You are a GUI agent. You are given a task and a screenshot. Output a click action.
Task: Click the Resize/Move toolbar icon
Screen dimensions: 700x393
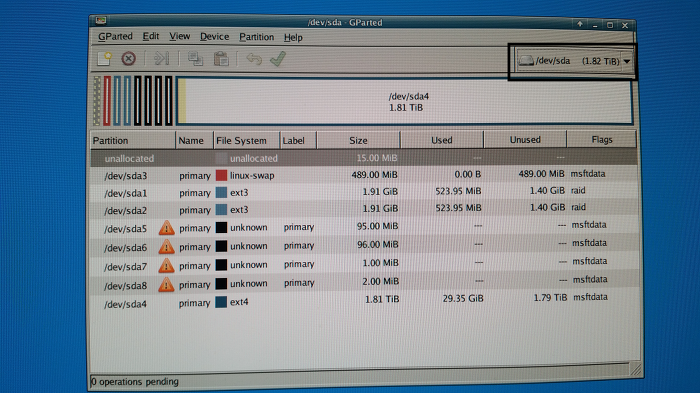(x=161, y=59)
